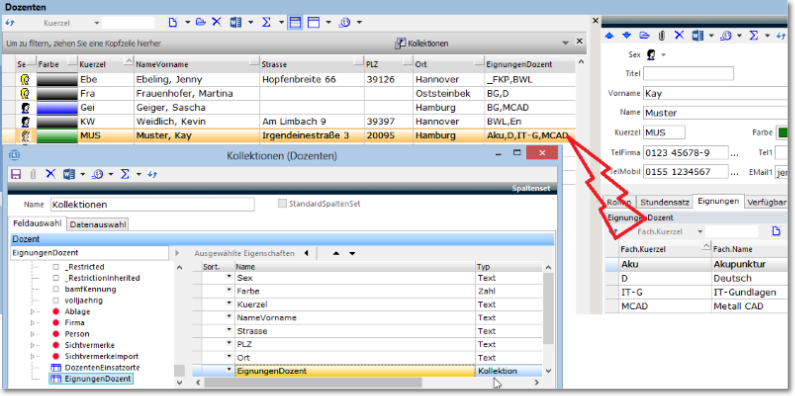Open Verfügbar tab
The width and height of the screenshot is (795, 396).
(x=766, y=202)
